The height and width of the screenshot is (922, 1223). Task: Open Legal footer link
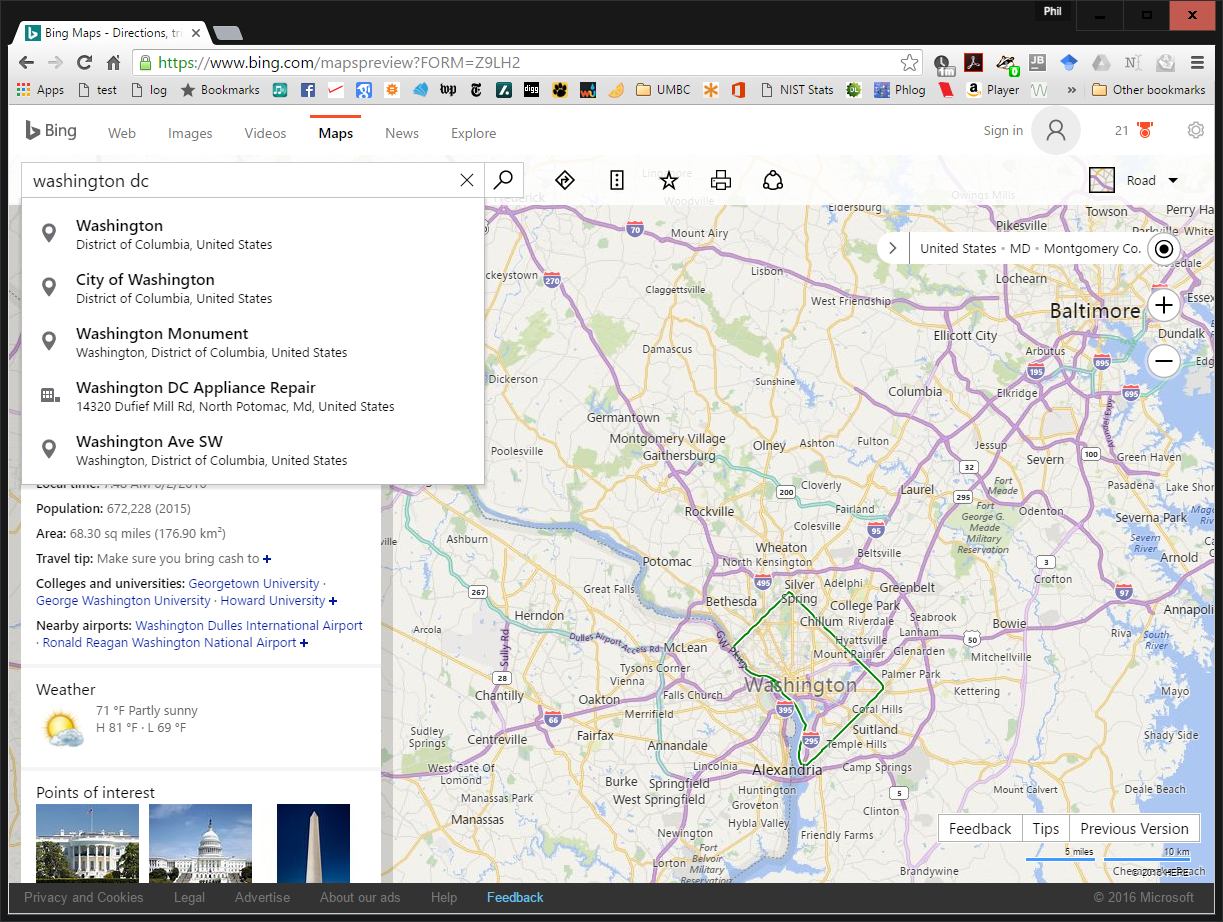click(x=189, y=897)
